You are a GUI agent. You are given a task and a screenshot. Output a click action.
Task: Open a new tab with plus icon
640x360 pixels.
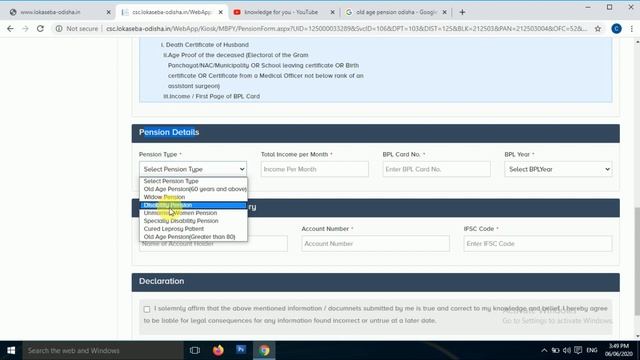click(x=462, y=12)
